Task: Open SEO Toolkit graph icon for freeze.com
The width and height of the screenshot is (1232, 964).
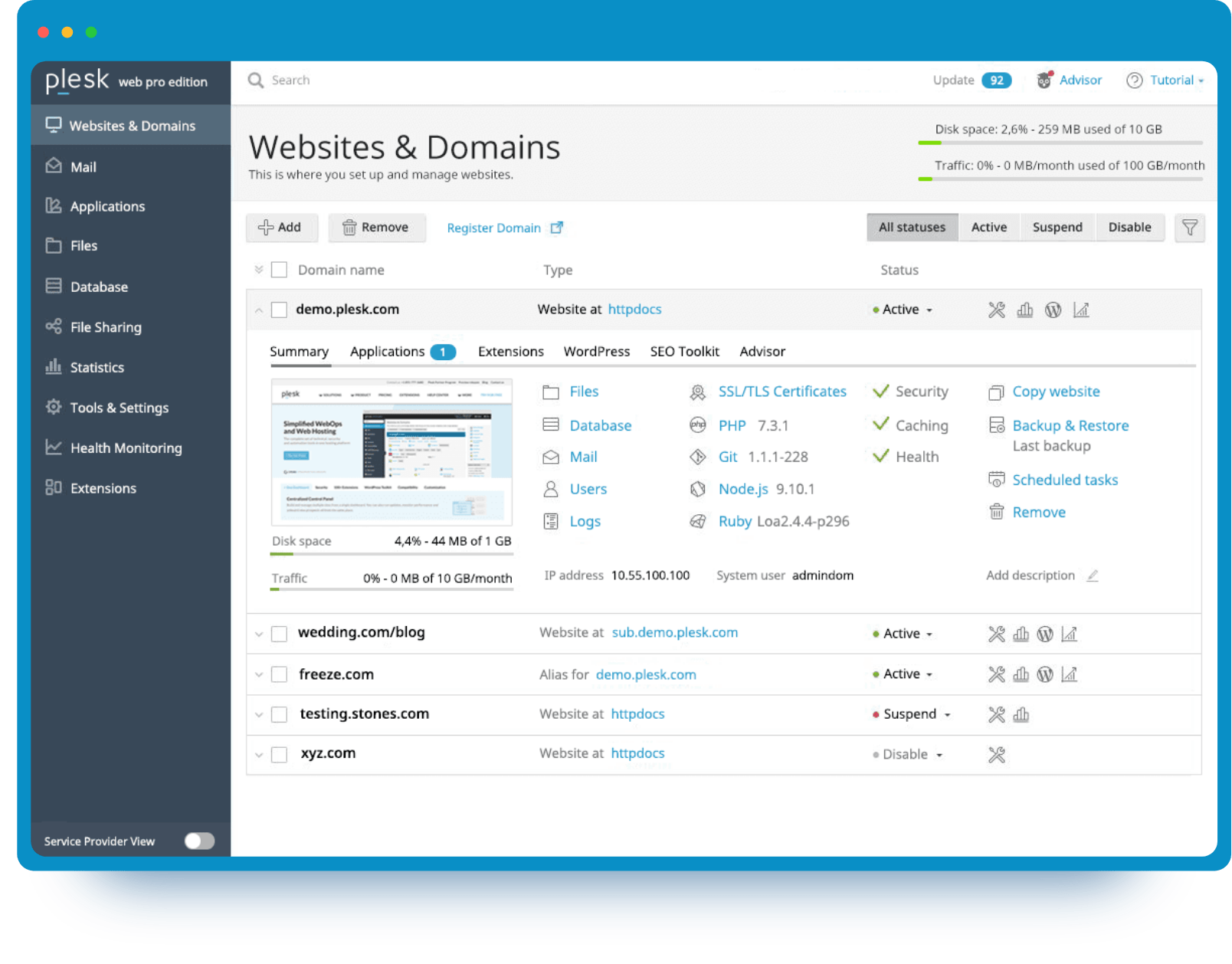Action: (x=1070, y=674)
